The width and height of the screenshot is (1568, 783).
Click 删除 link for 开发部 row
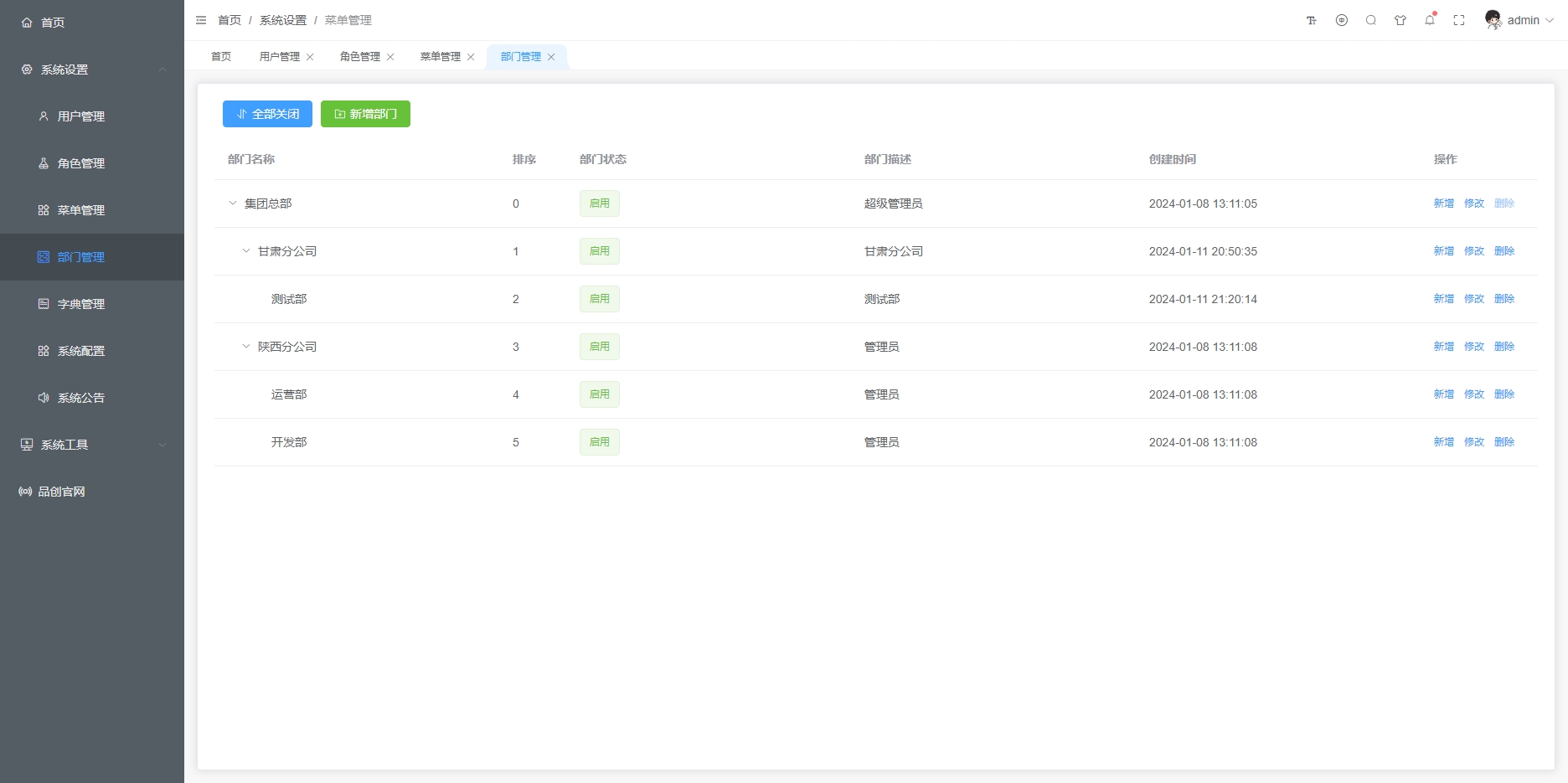pyautogui.click(x=1504, y=442)
